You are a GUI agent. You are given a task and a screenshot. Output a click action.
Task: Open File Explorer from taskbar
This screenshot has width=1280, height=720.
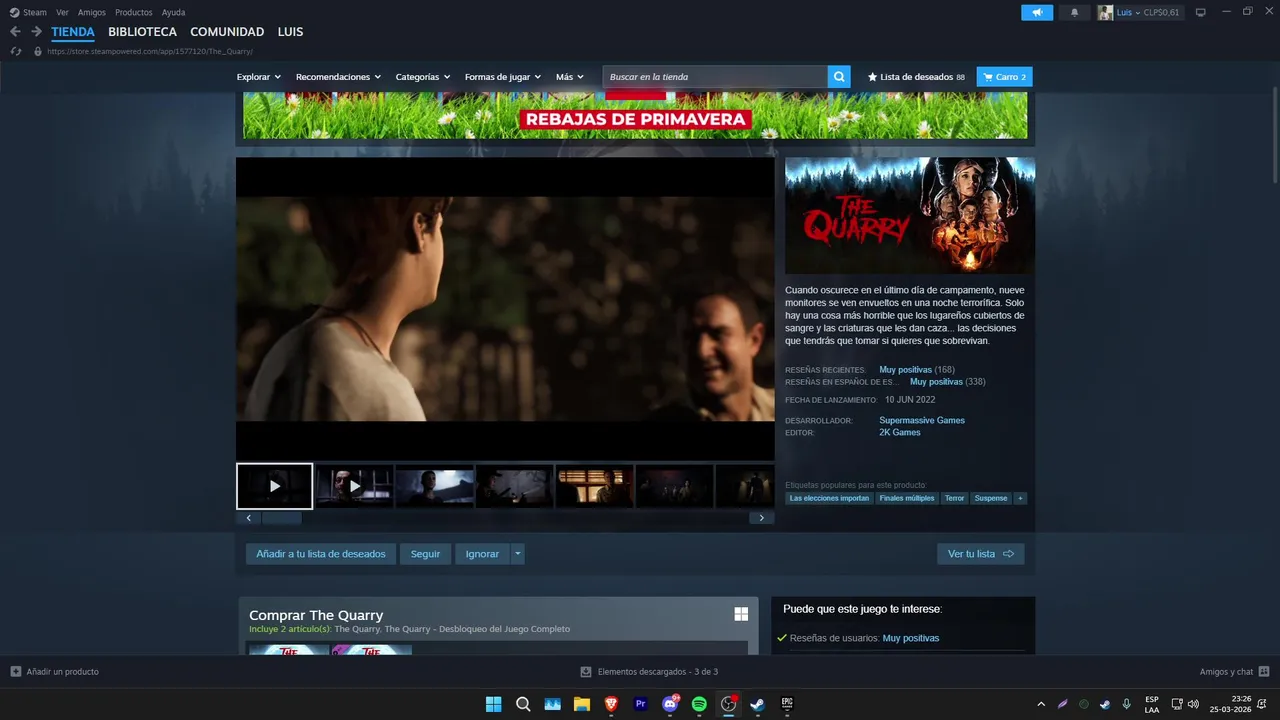click(x=581, y=704)
